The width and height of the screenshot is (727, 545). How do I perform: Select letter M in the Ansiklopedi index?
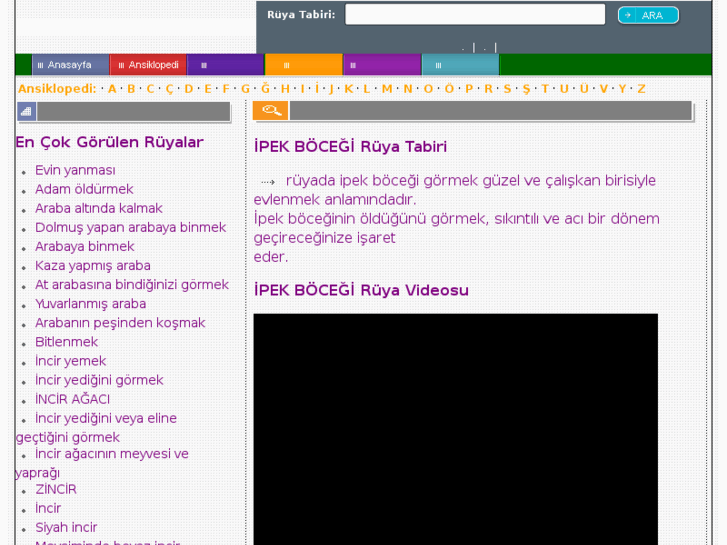(387, 89)
